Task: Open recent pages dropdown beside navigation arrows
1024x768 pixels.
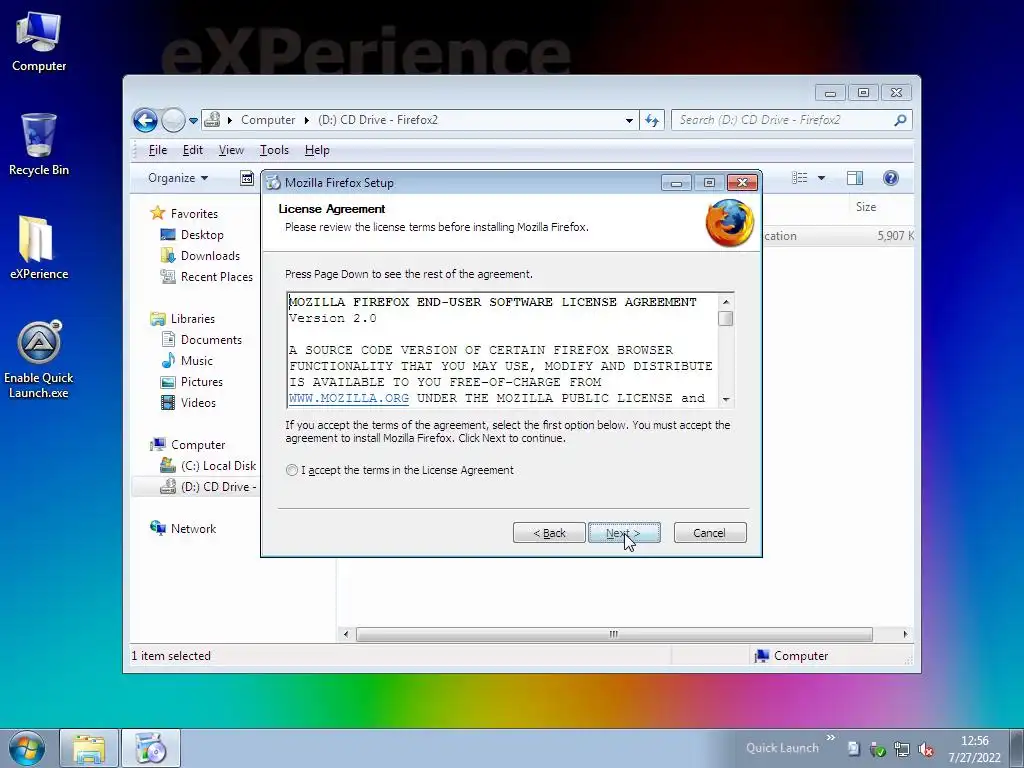Action: pos(193,121)
